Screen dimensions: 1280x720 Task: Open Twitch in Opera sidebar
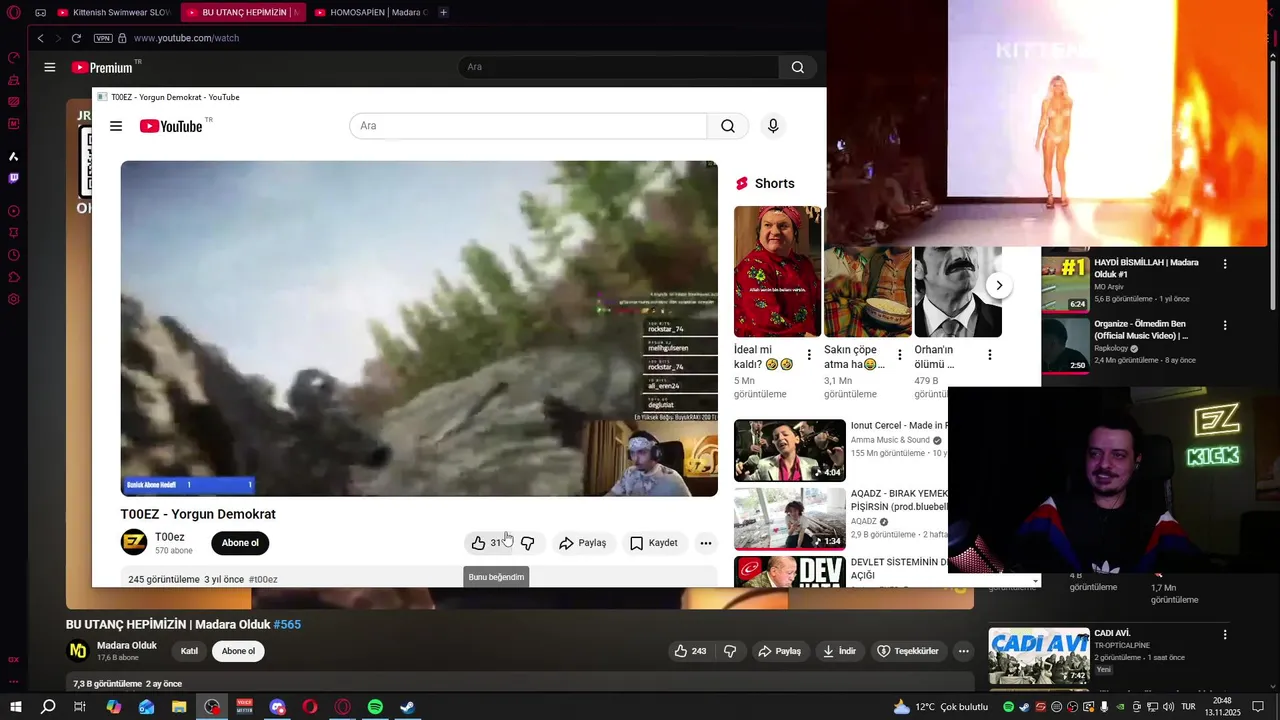click(x=14, y=178)
